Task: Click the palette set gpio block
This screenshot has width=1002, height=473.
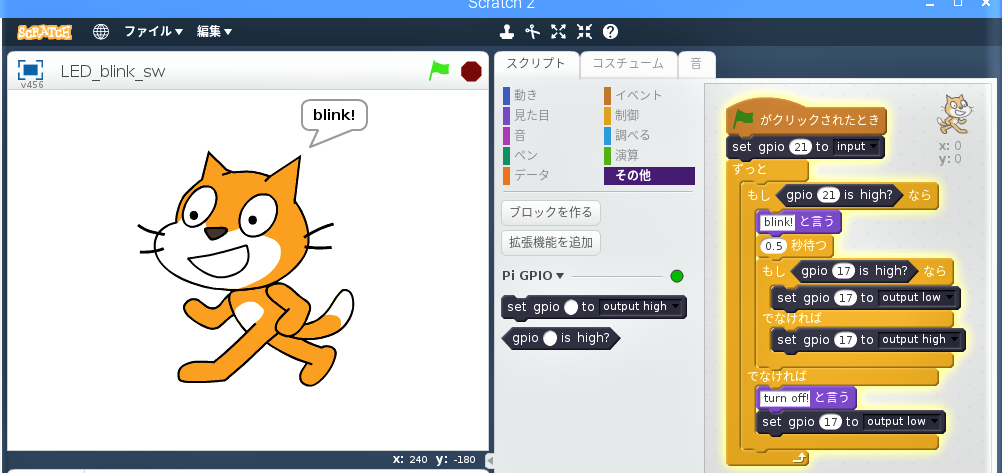Action: point(534,307)
